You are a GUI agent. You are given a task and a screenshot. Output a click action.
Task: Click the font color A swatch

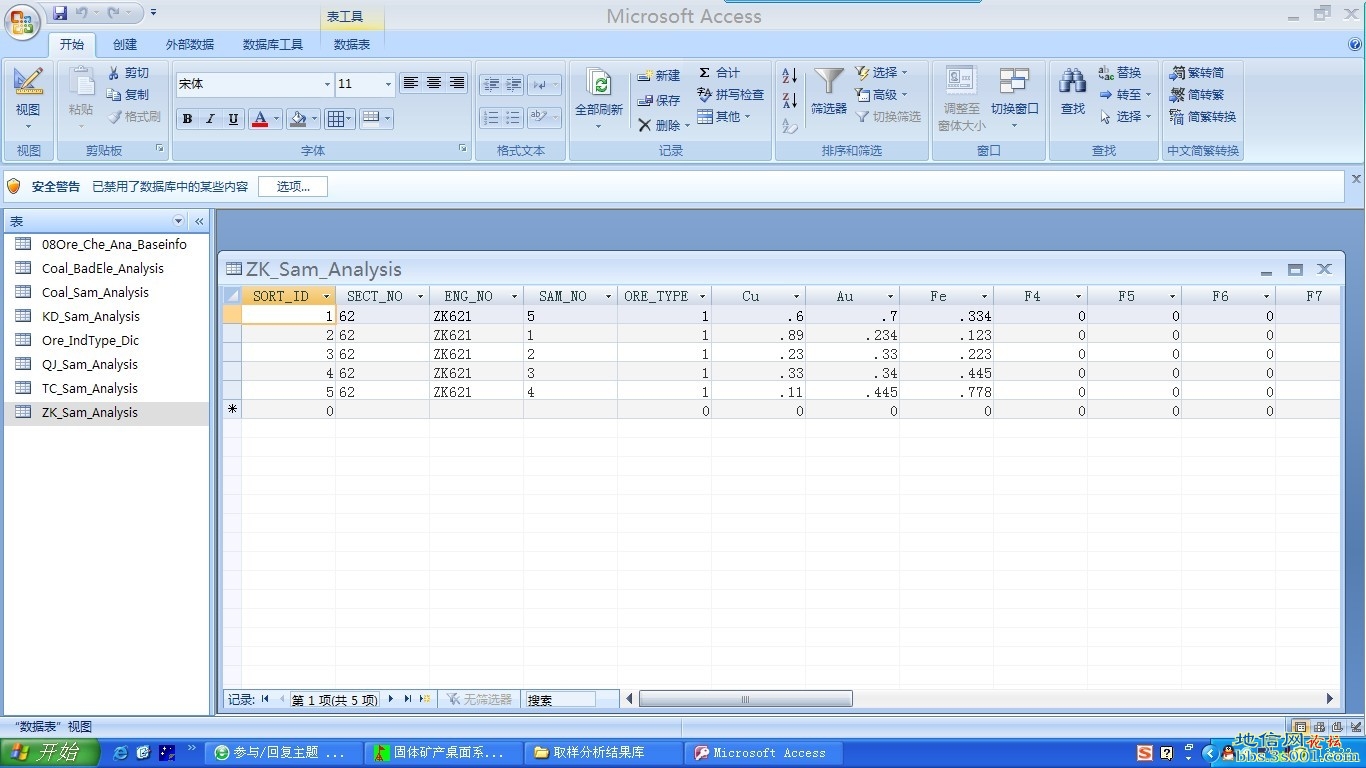point(260,119)
